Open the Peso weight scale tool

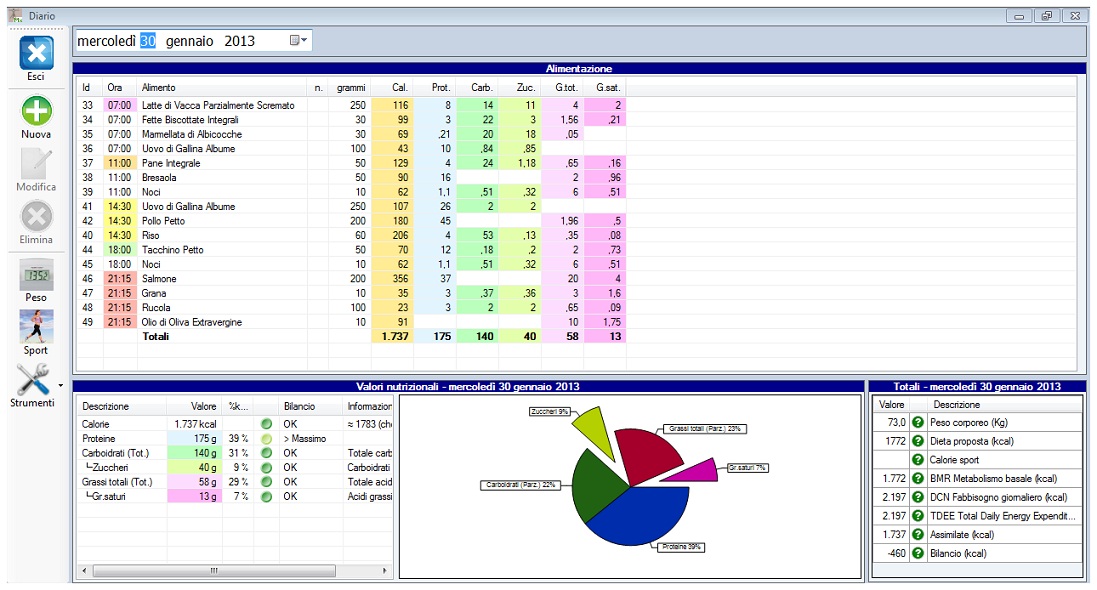tap(36, 275)
